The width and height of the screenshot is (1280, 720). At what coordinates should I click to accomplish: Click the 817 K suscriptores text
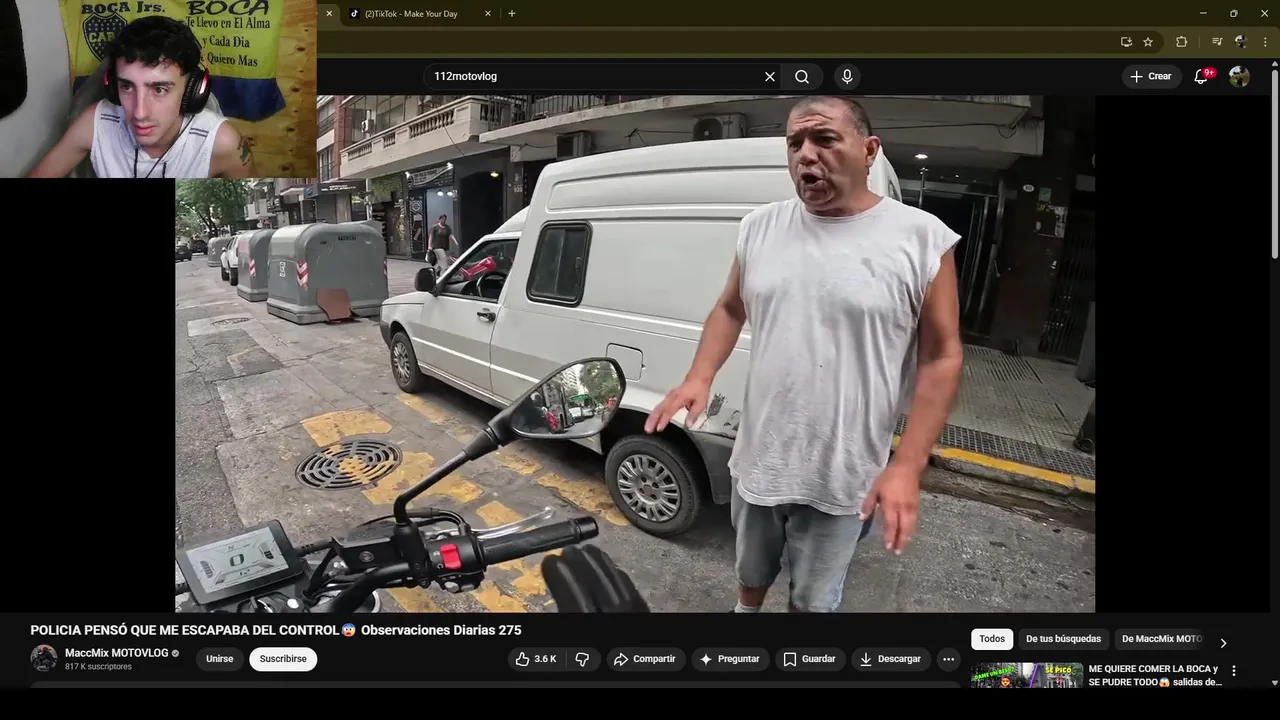point(98,667)
